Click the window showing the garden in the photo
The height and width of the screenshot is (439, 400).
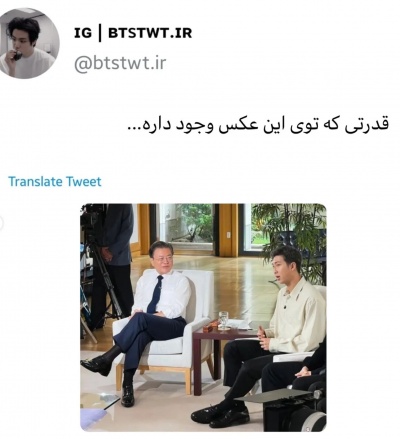(x=186, y=226)
